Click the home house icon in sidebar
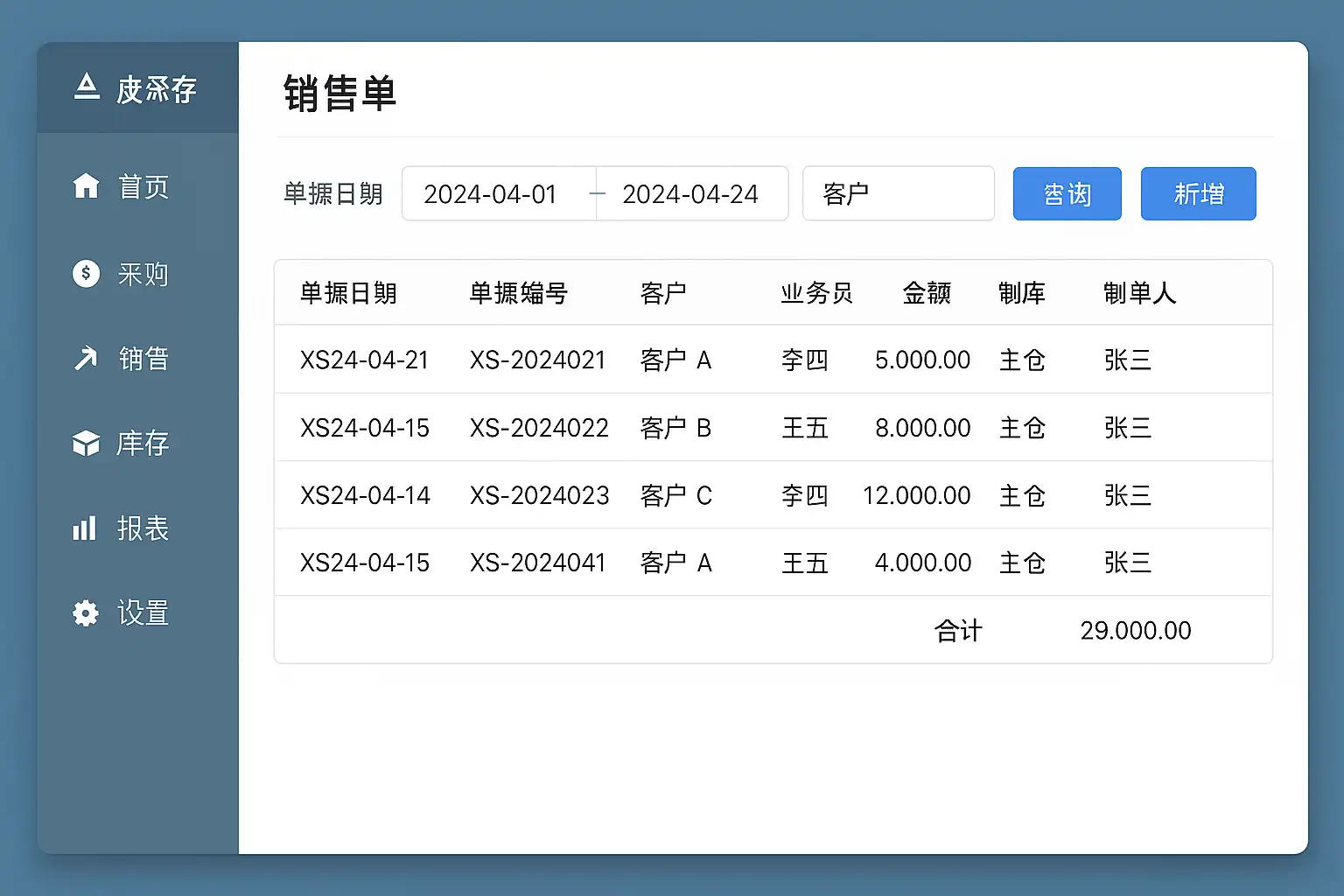Image resolution: width=1344 pixels, height=896 pixels. [86, 185]
